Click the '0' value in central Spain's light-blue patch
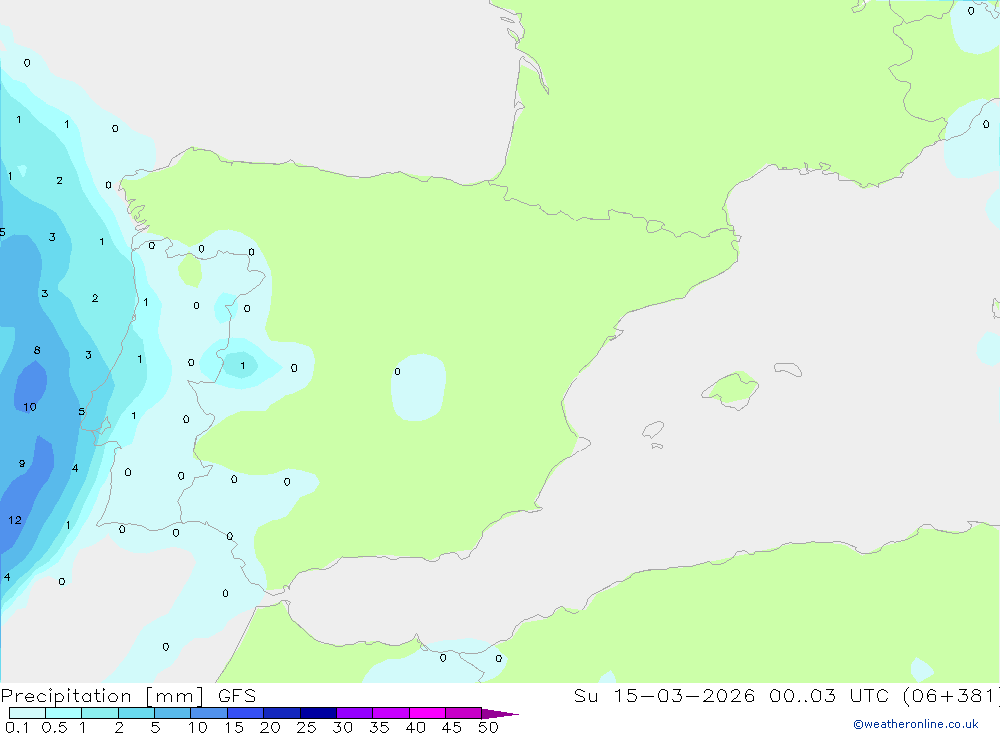This screenshot has width=1000, height=733. (x=397, y=371)
